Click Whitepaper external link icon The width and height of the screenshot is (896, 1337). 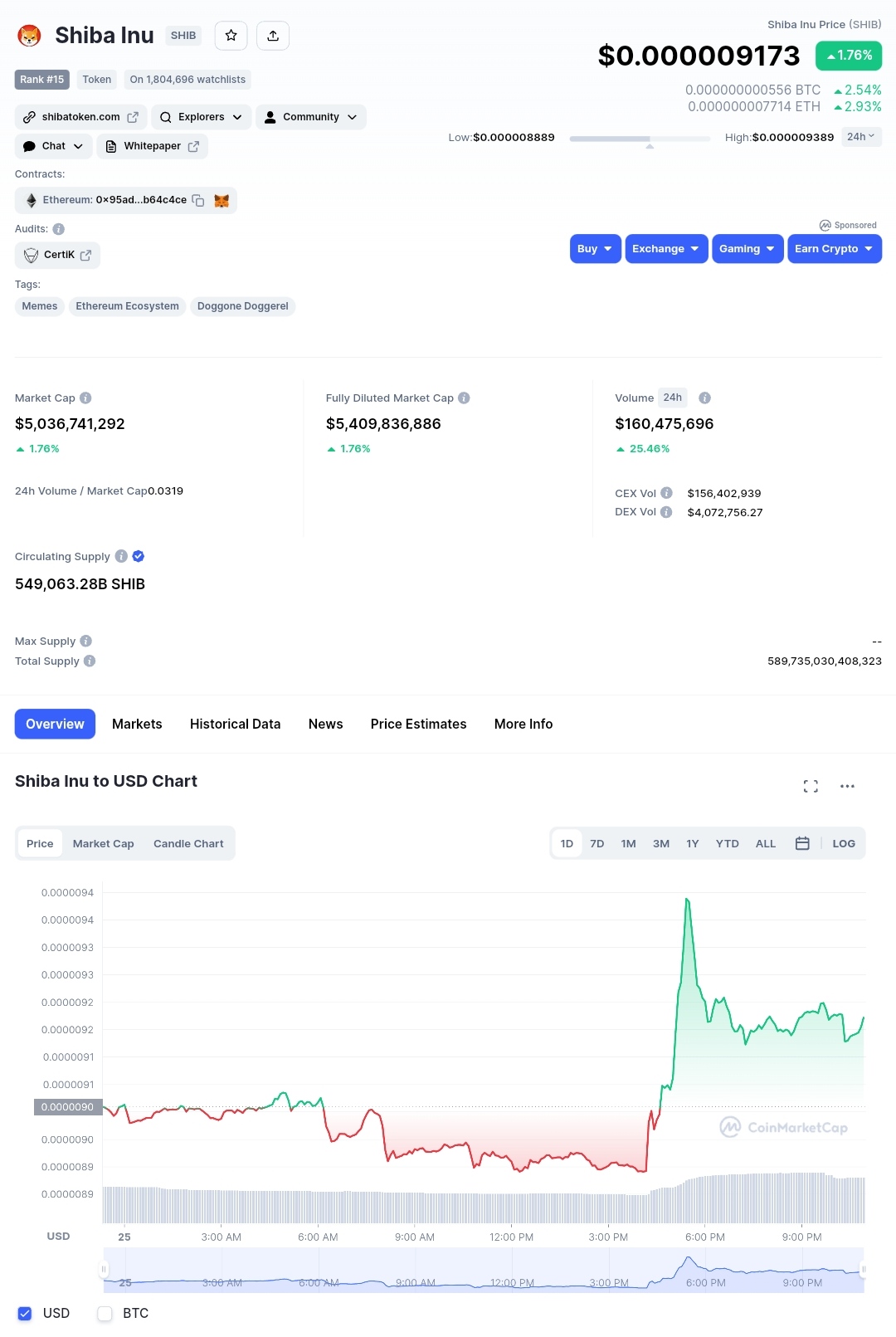[x=193, y=146]
